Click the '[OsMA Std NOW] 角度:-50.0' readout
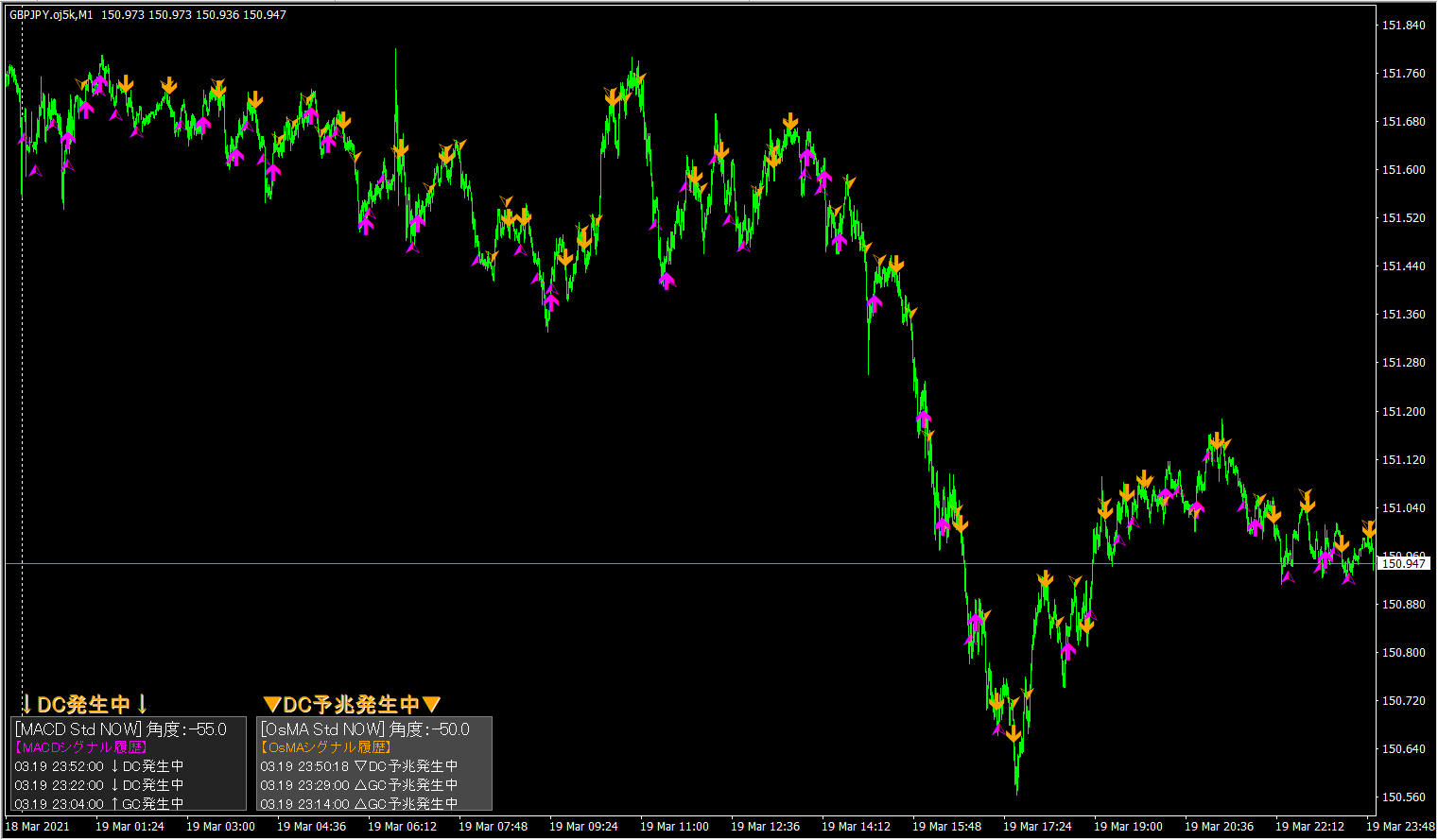This screenshot has width=1438, height=840. 365,729
